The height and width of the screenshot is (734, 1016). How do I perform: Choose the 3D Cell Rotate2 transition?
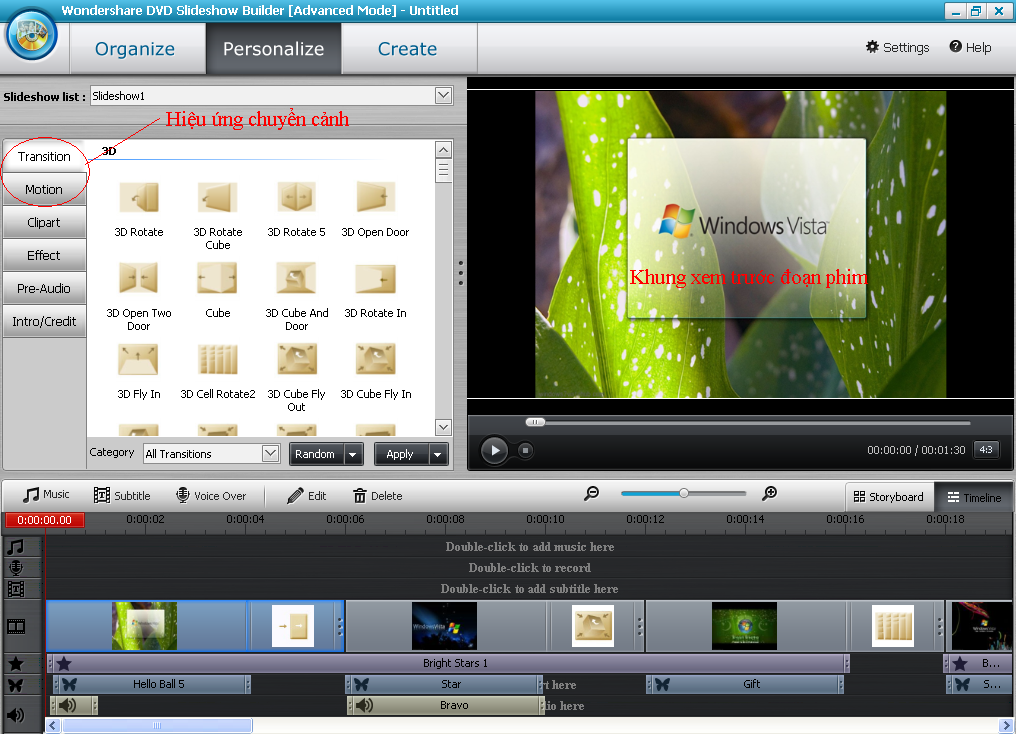point(218,359)
